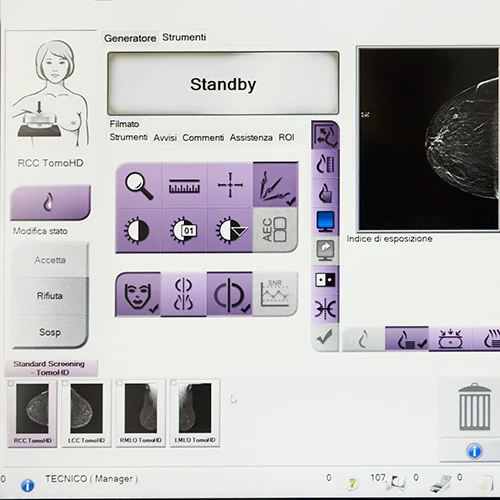500x500 pixels.
Task: Click the SNR graph tool
Action: [275, 294]
